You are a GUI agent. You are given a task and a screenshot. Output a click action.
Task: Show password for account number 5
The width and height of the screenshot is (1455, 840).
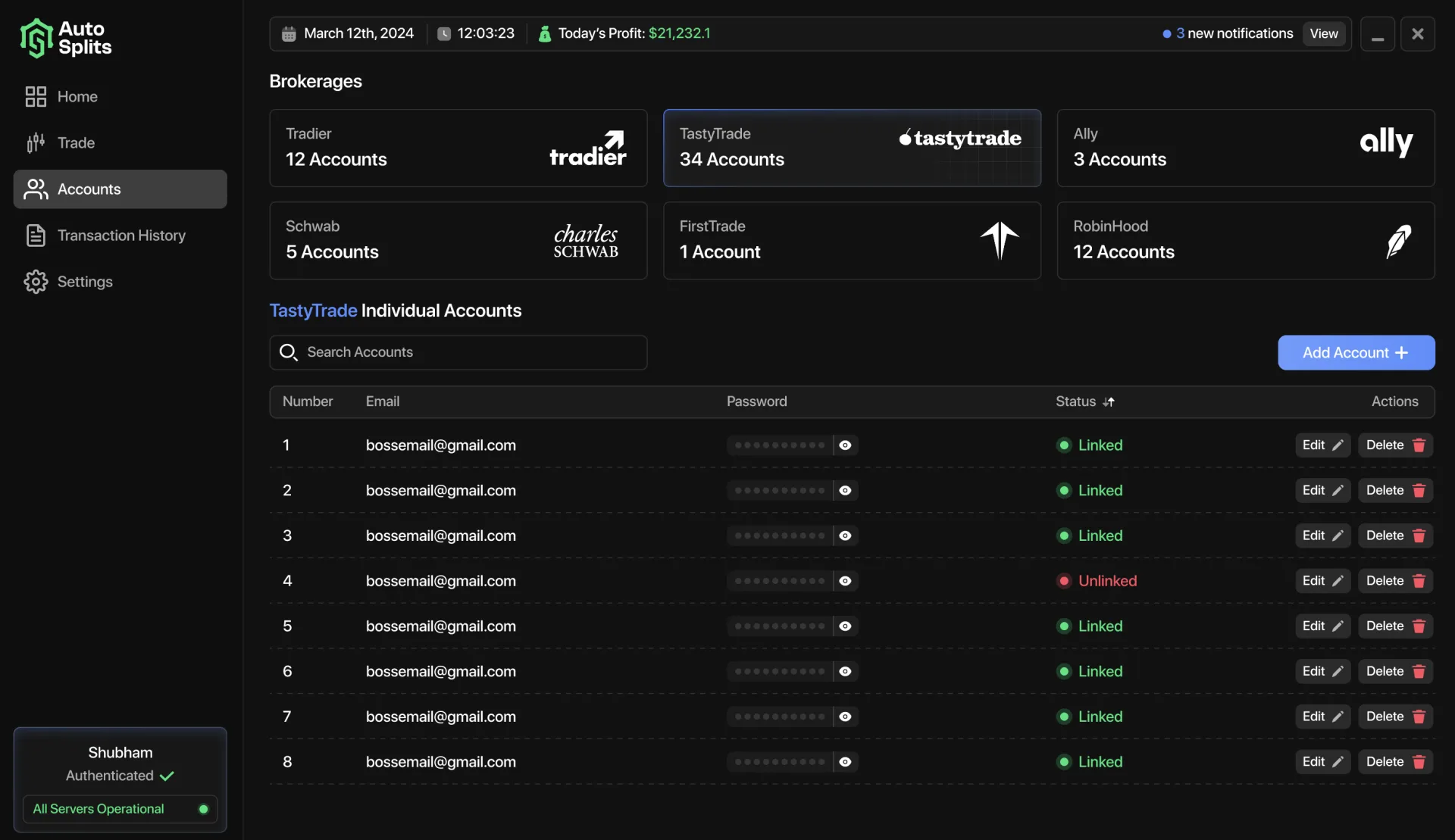point(845,626)
